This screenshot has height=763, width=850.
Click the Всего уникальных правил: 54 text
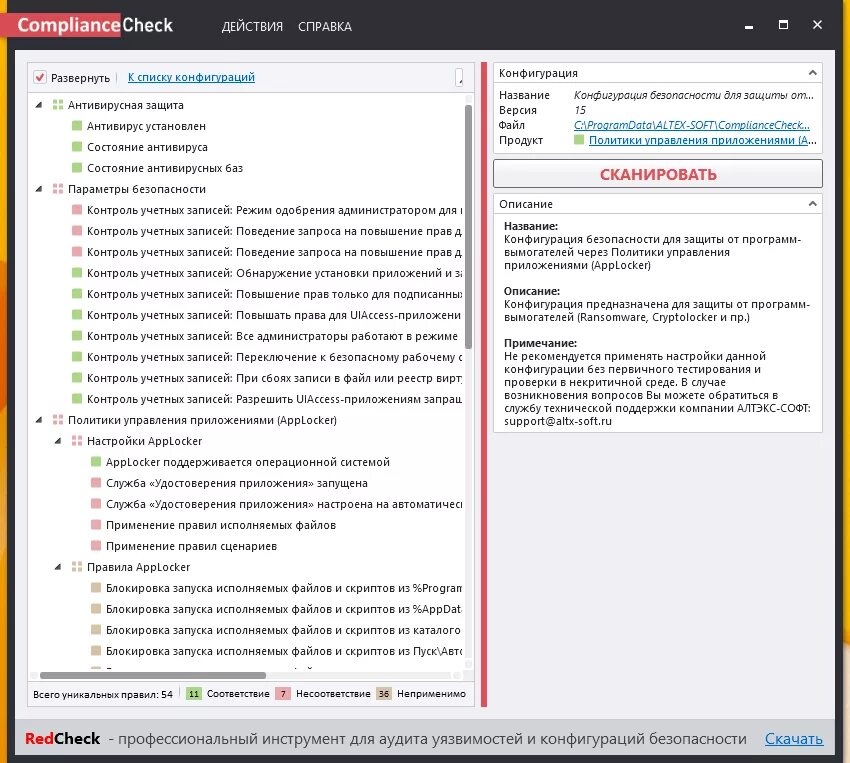103,694
